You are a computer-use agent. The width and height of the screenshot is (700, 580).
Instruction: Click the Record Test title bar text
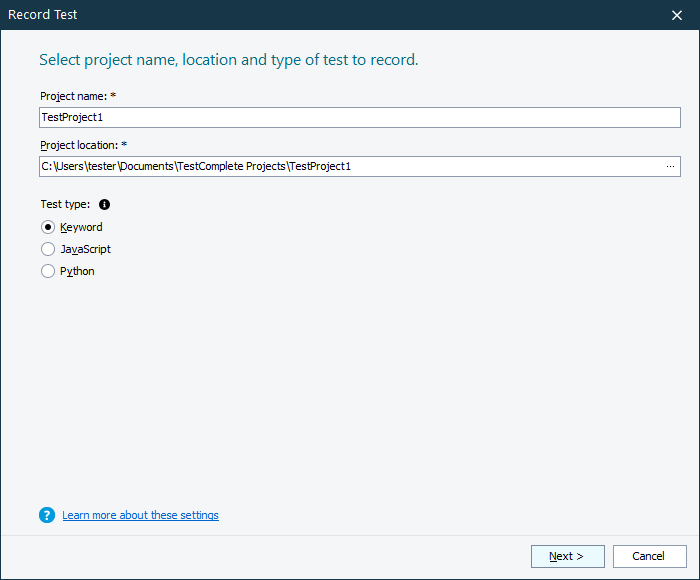43,15
